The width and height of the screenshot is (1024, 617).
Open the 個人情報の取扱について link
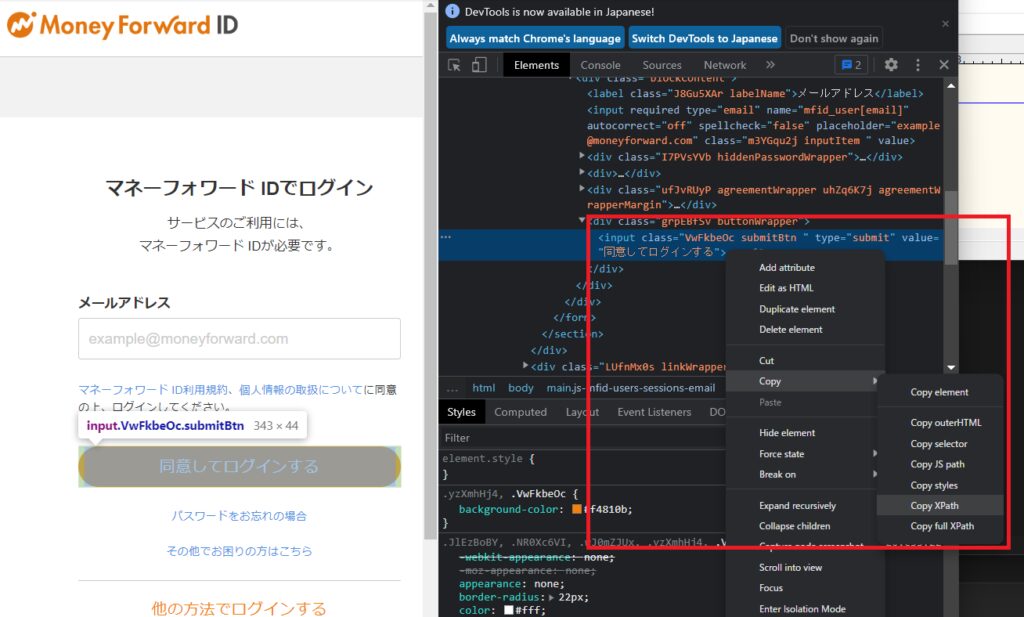pos(300,390)
